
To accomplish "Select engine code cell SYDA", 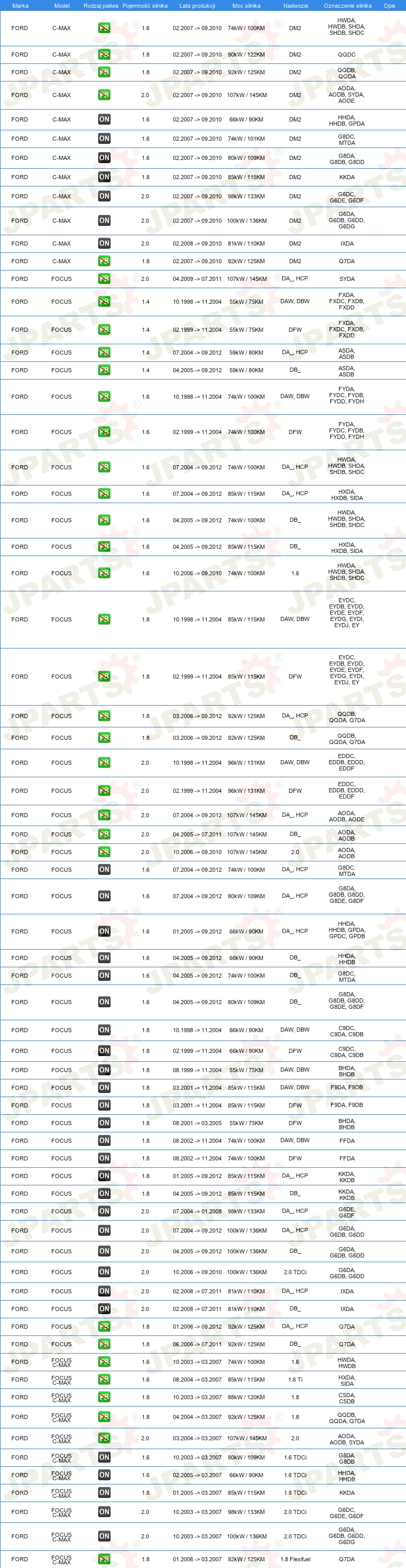I will (x=347, y=279).
